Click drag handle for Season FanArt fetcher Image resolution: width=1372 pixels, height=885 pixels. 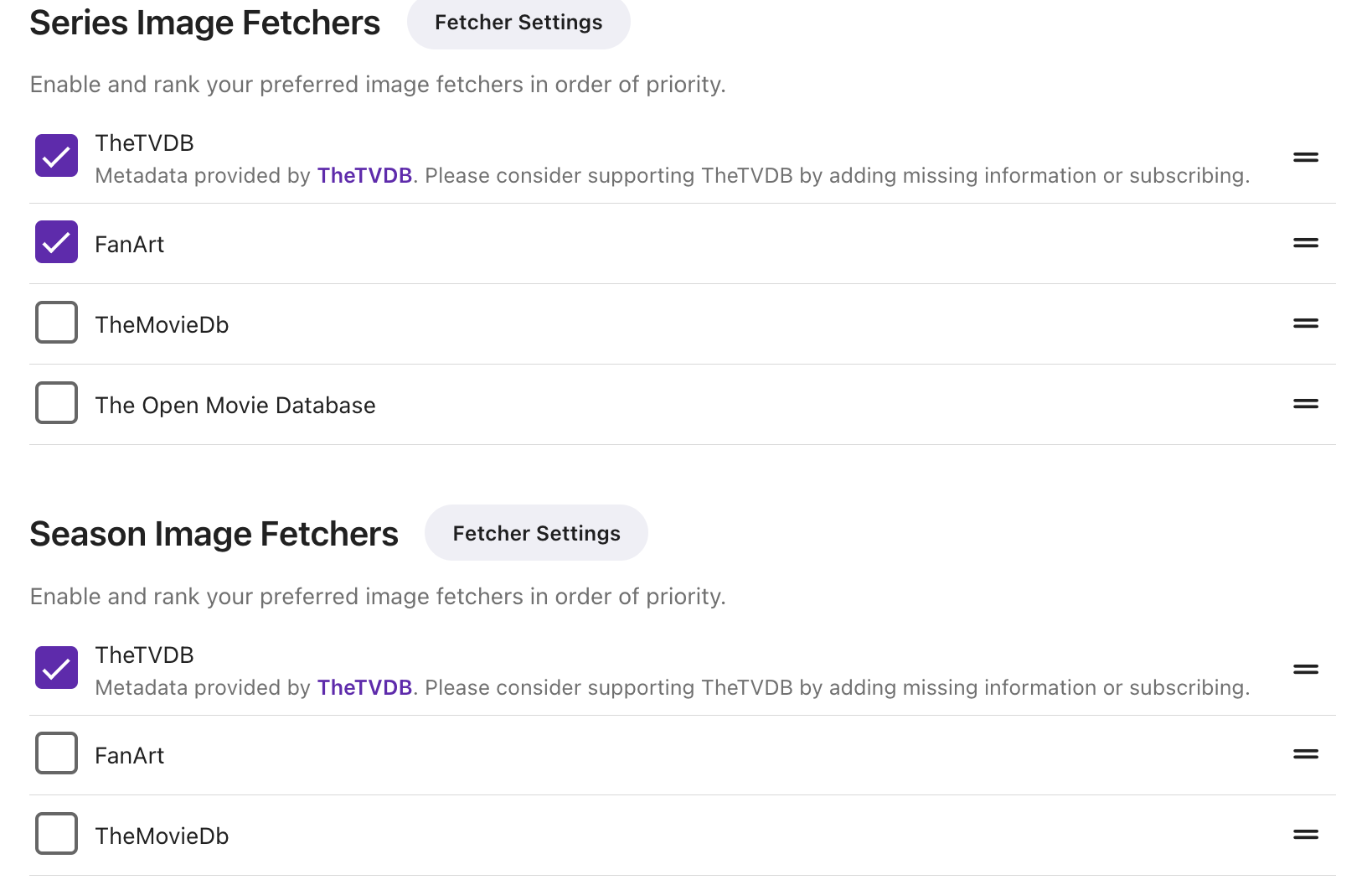1305,754
